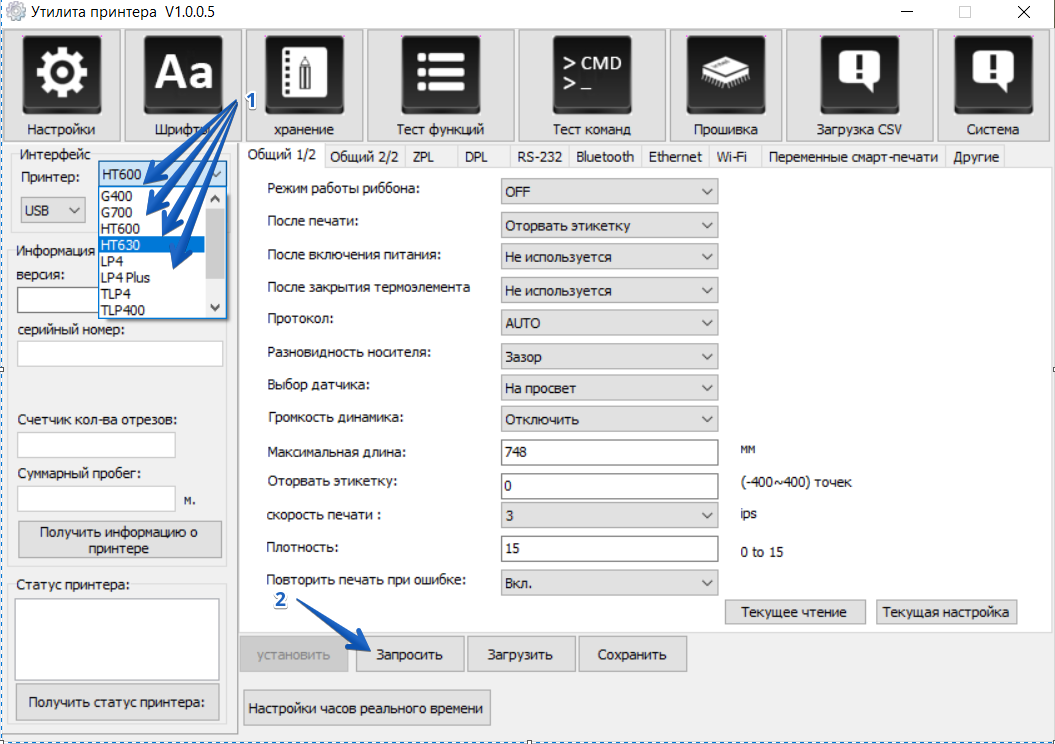The width and height of the screenshot is (1055, 744).
Task: Click the Максимальная длина input field
Action: coord(609,452)
